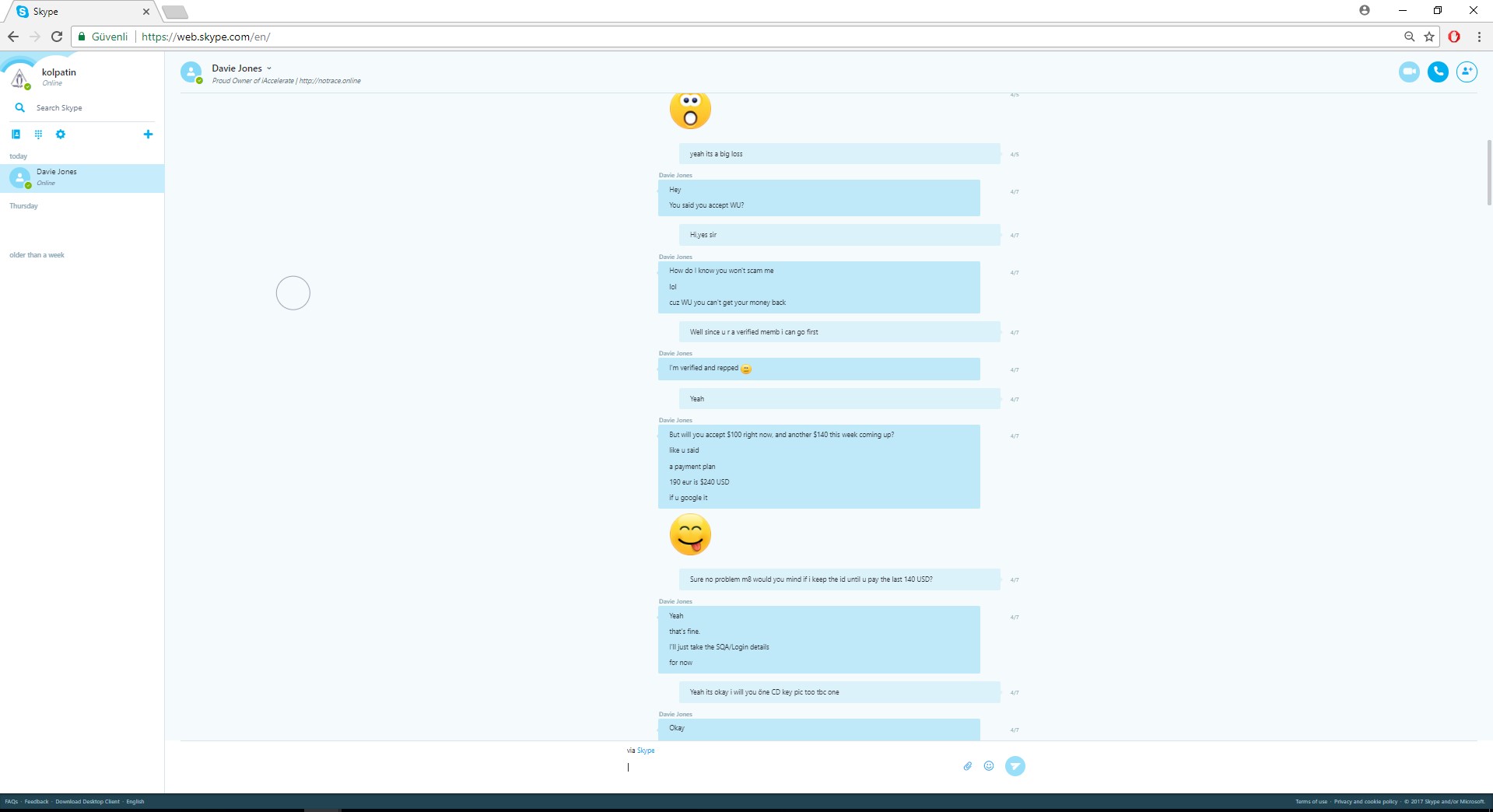Click message 'I'm verified and repped'

818,369
